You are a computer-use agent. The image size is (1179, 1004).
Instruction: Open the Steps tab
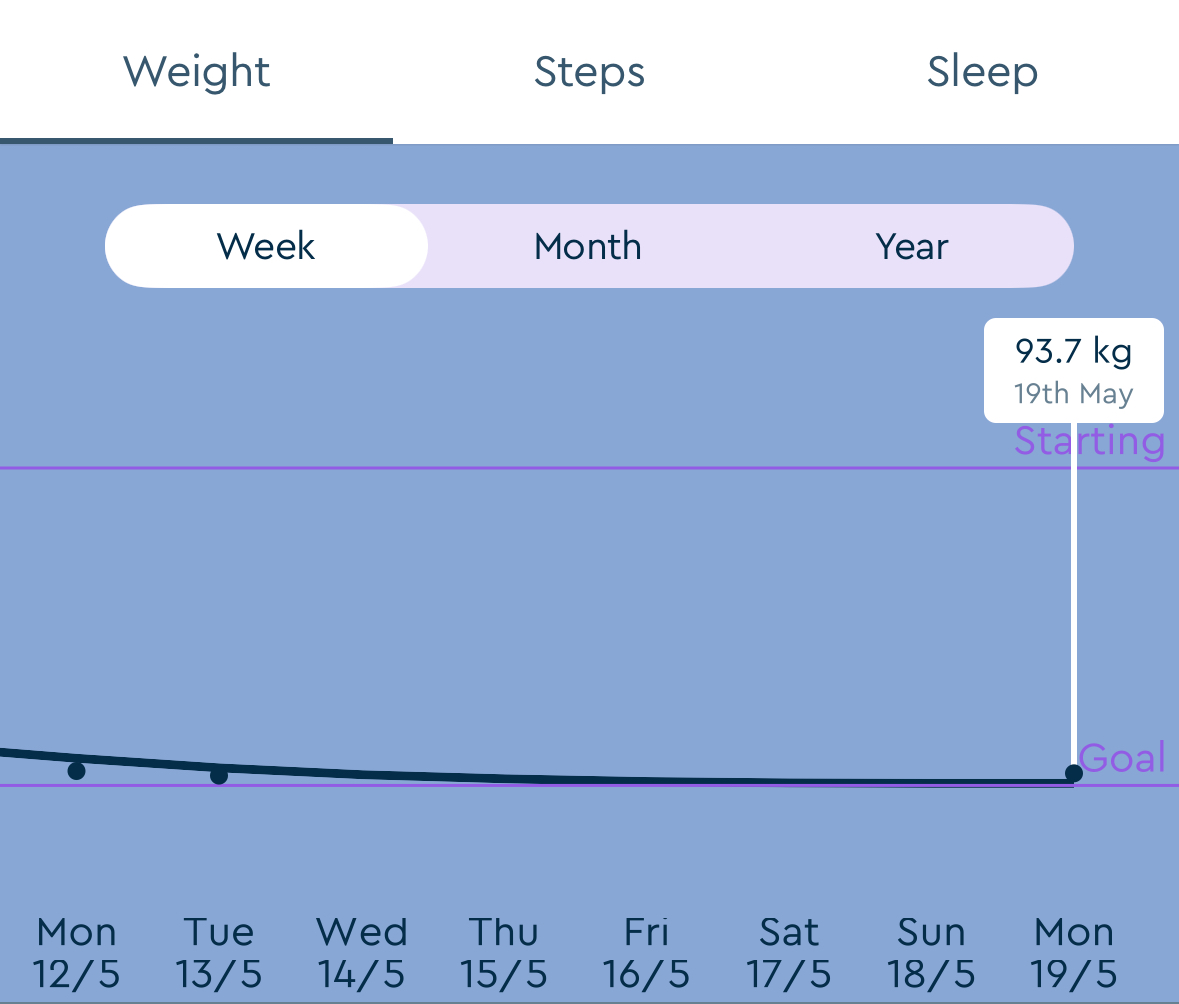tap(589, 72)
